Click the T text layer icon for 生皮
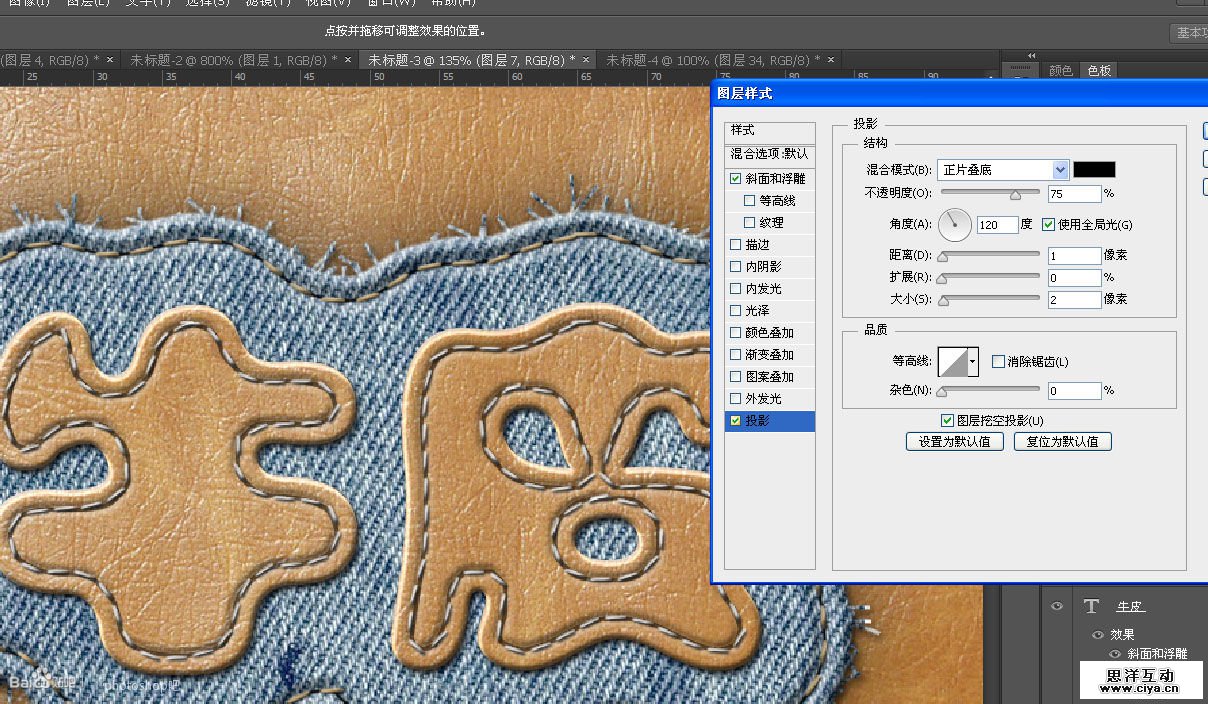 (1091, 606)
